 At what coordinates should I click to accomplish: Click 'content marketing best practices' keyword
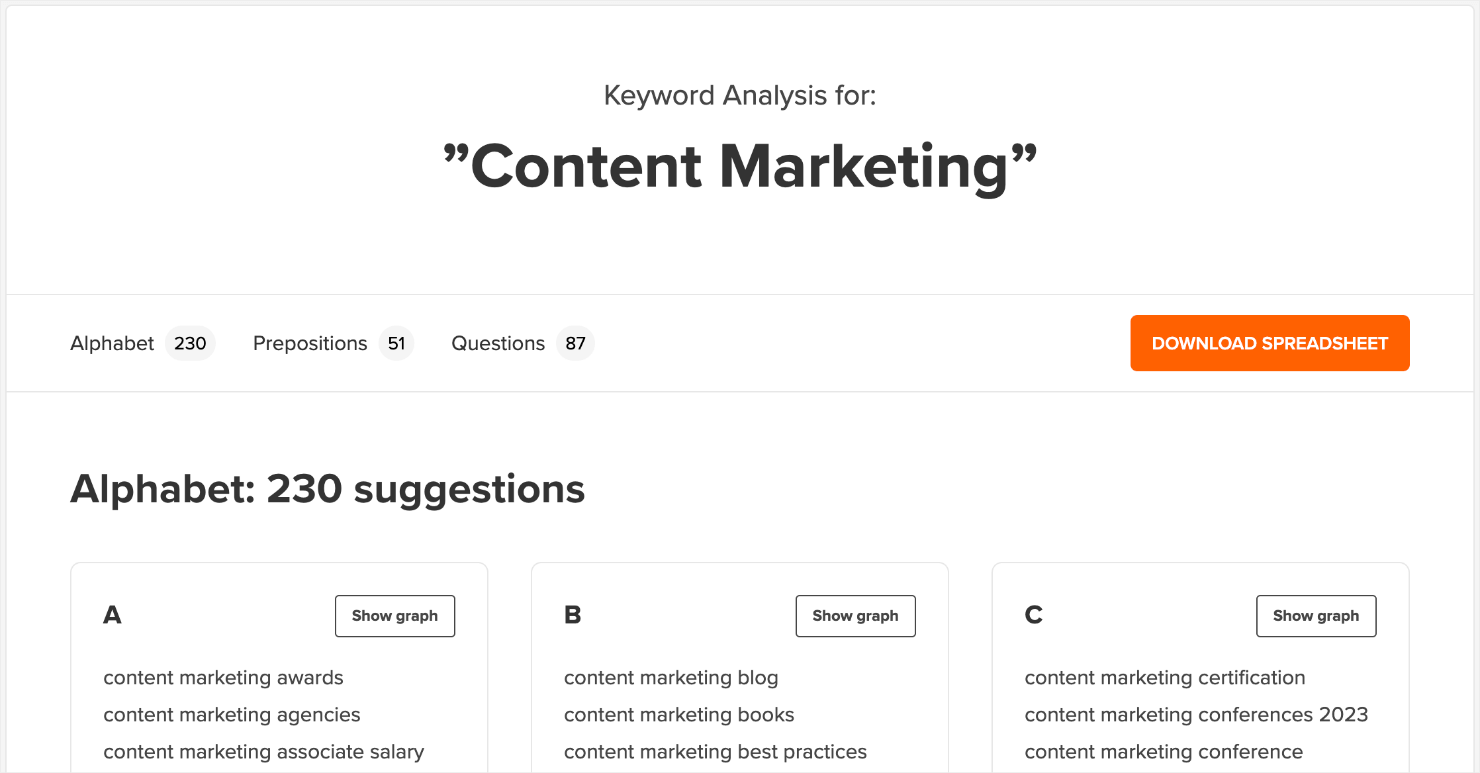pyautogui.click(x=715, y=751)
